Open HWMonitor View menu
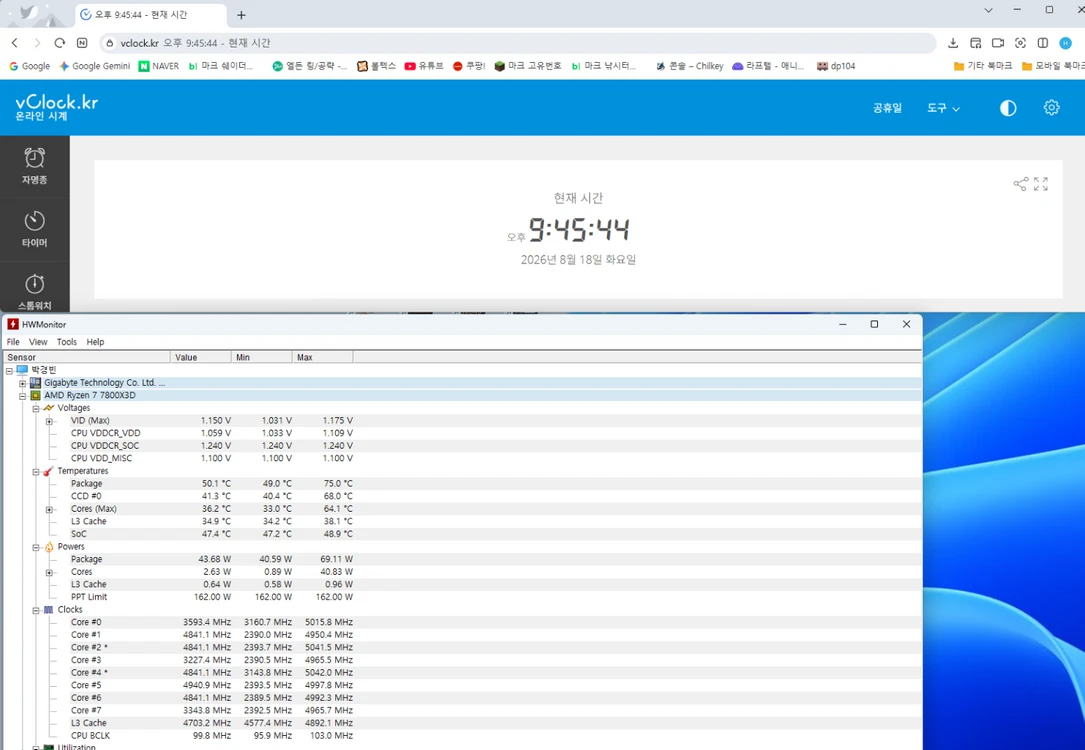Viewport: 1085px width, 750px height. (38, 342)
